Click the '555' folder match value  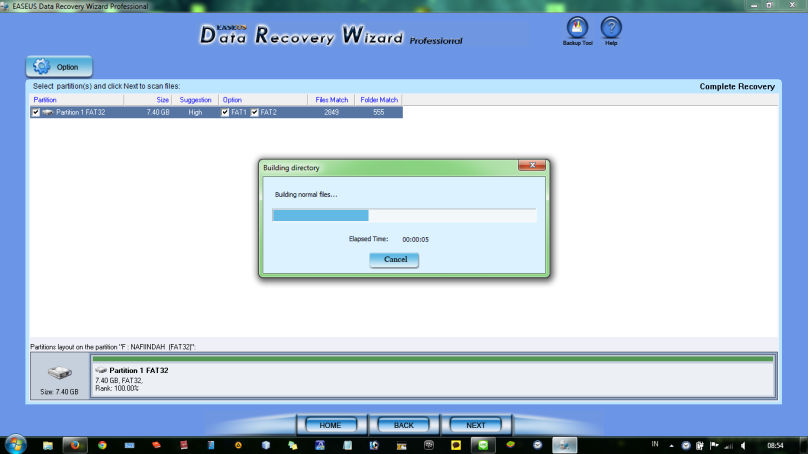coord(379,112)
